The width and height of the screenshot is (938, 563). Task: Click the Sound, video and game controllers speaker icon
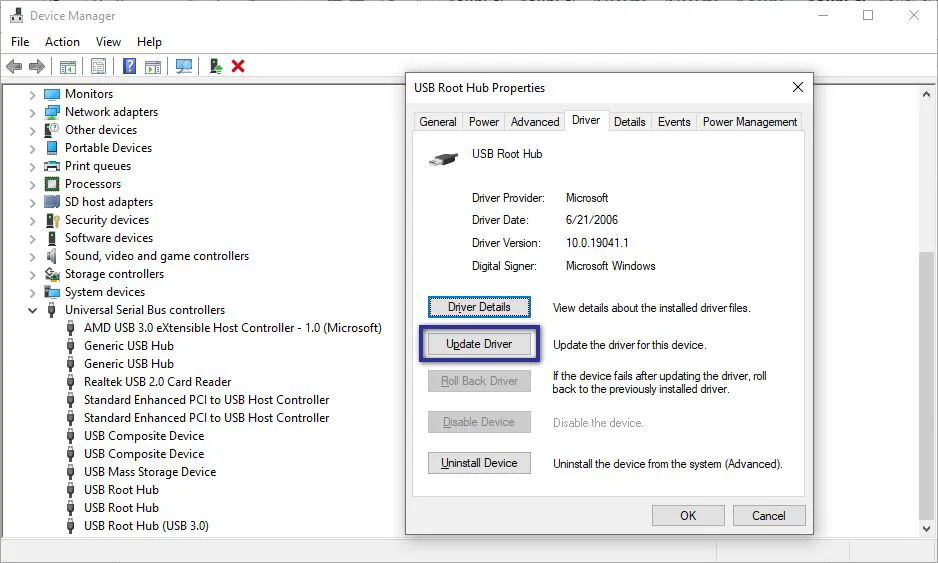pos(51,256)
